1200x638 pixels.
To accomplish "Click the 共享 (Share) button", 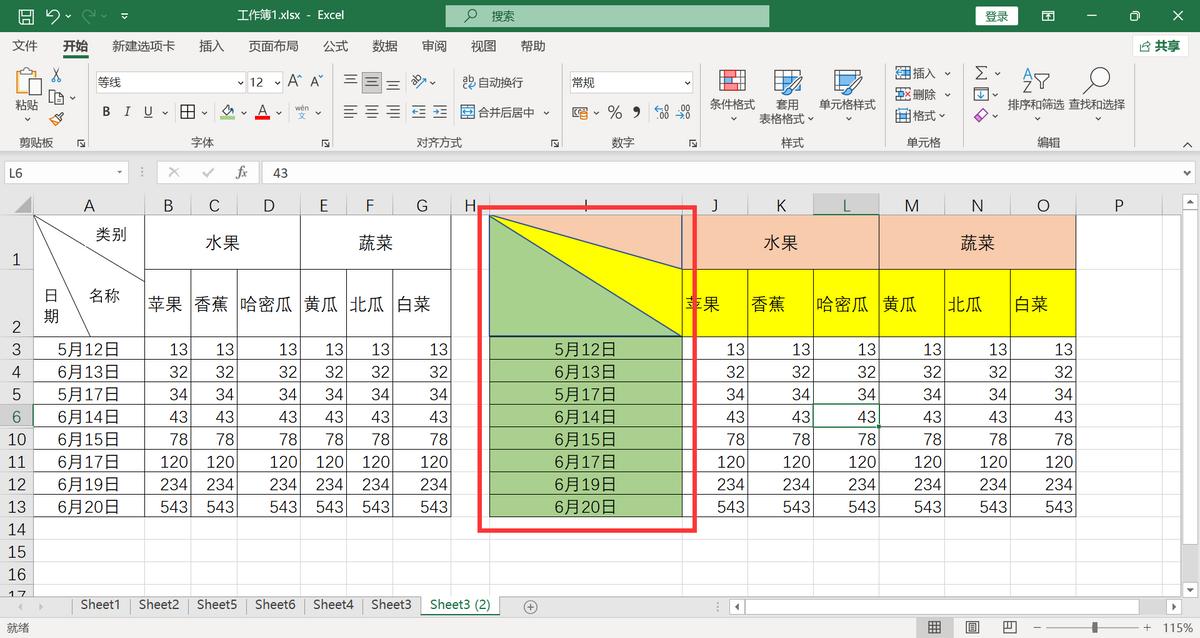I will click(1166, 45).
